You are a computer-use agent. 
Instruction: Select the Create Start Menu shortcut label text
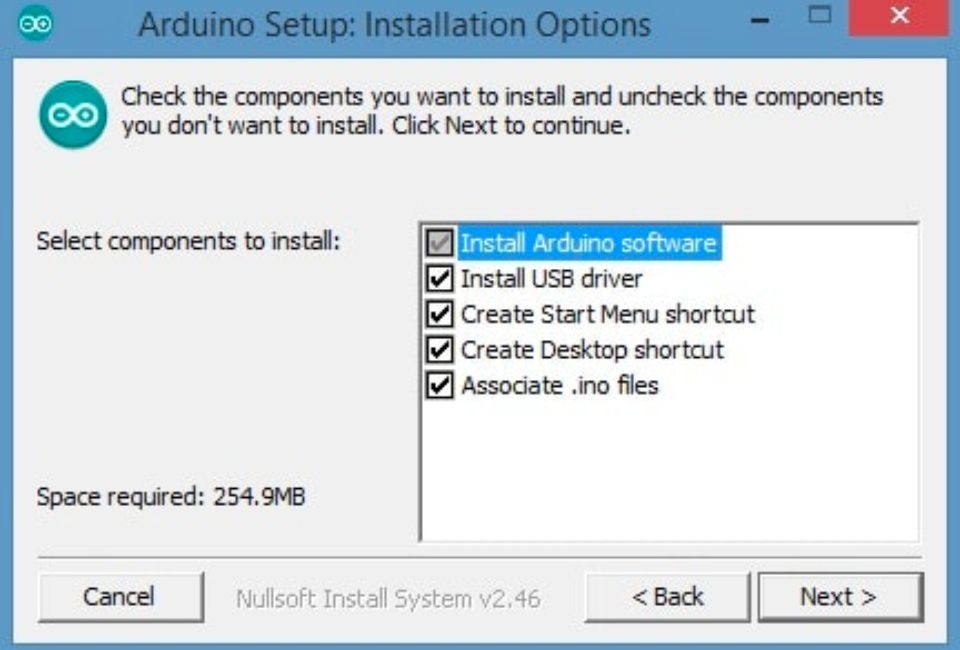607,315
